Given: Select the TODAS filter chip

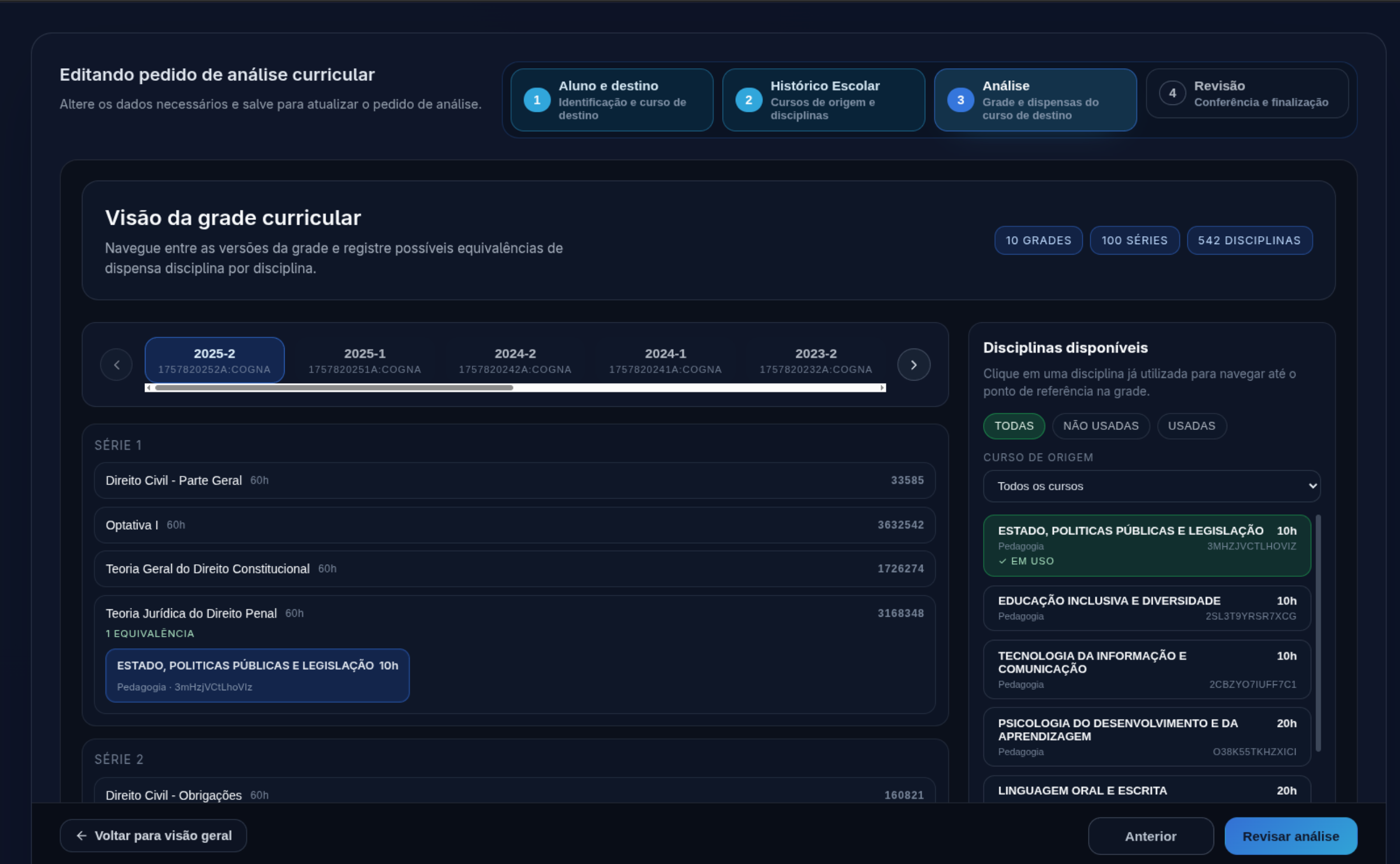Looking at the screenshot, I should pyautogui.click(x=1013, y=426).
